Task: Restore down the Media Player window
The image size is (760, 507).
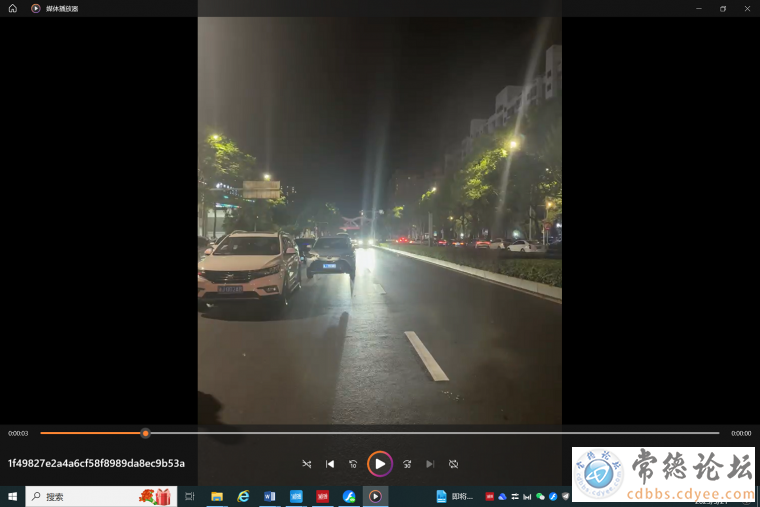Action: 723,8
